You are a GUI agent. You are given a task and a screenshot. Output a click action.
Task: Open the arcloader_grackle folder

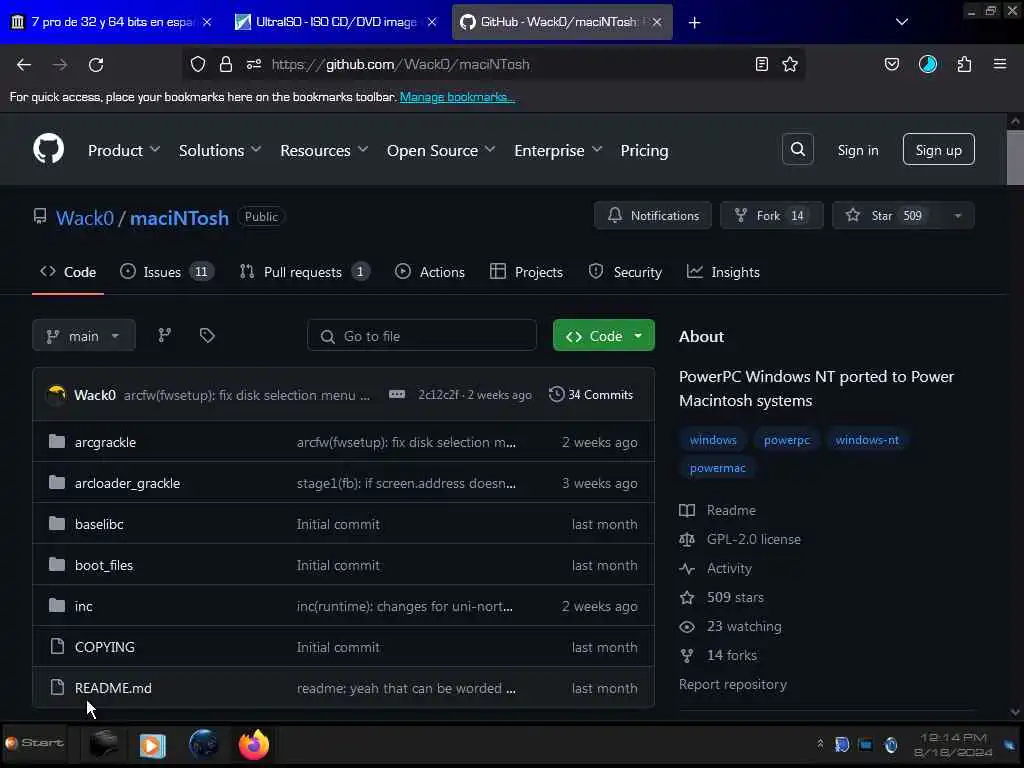[x=127, y=483]
